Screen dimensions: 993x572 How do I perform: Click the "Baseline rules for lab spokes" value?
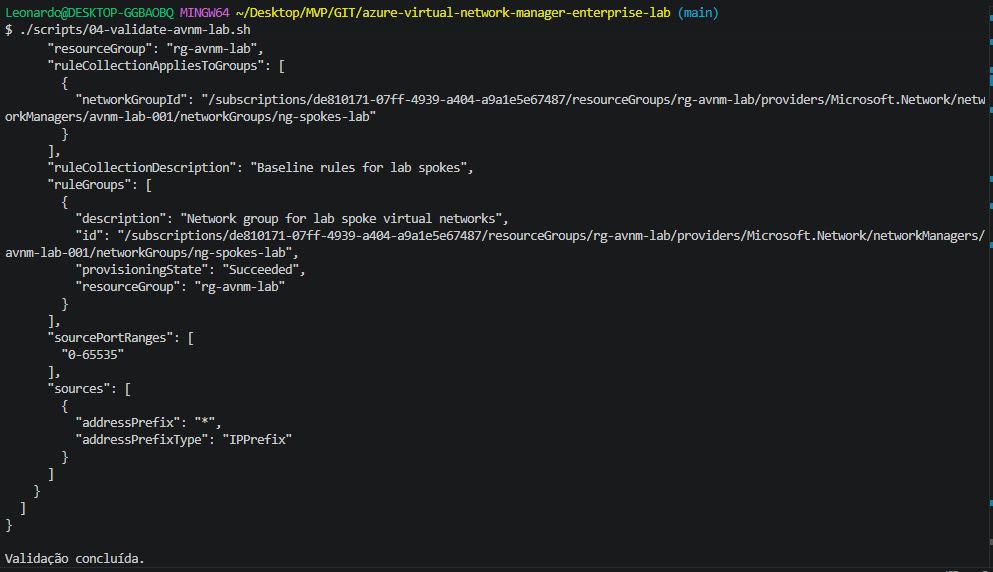point(358,168)
